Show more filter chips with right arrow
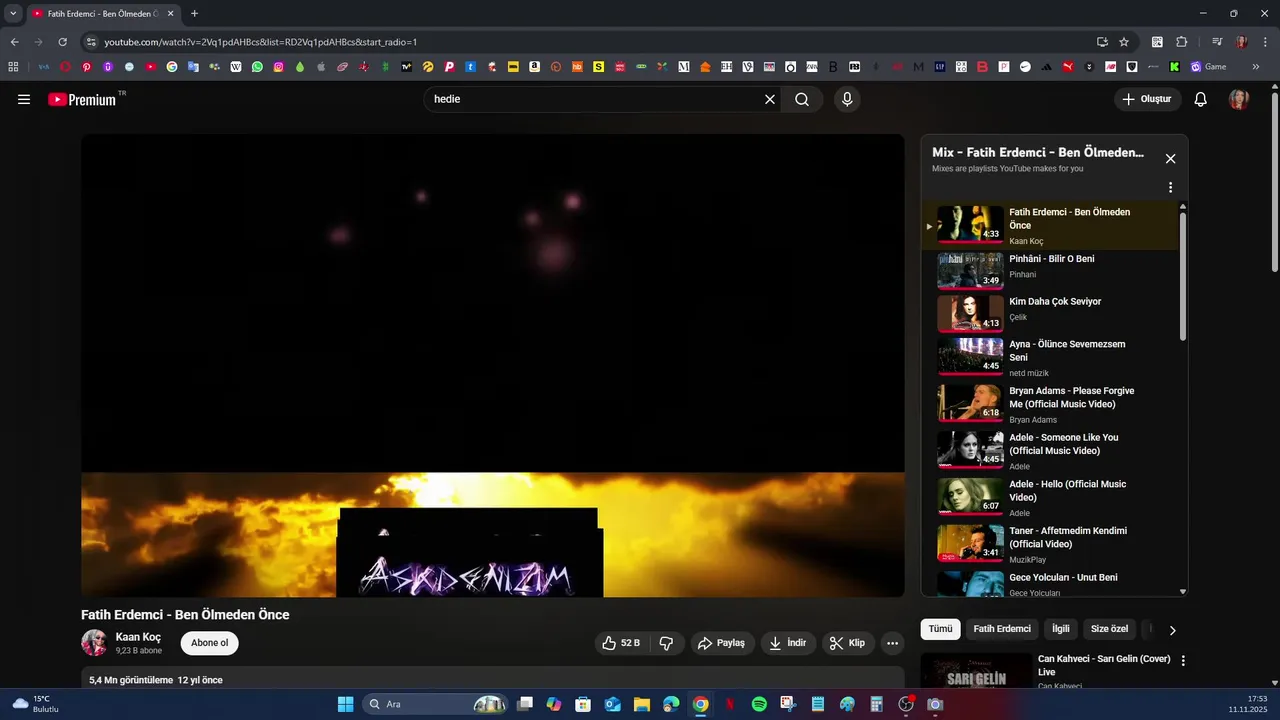This screenshot has width=1280, height=720. coord(1172,630)
